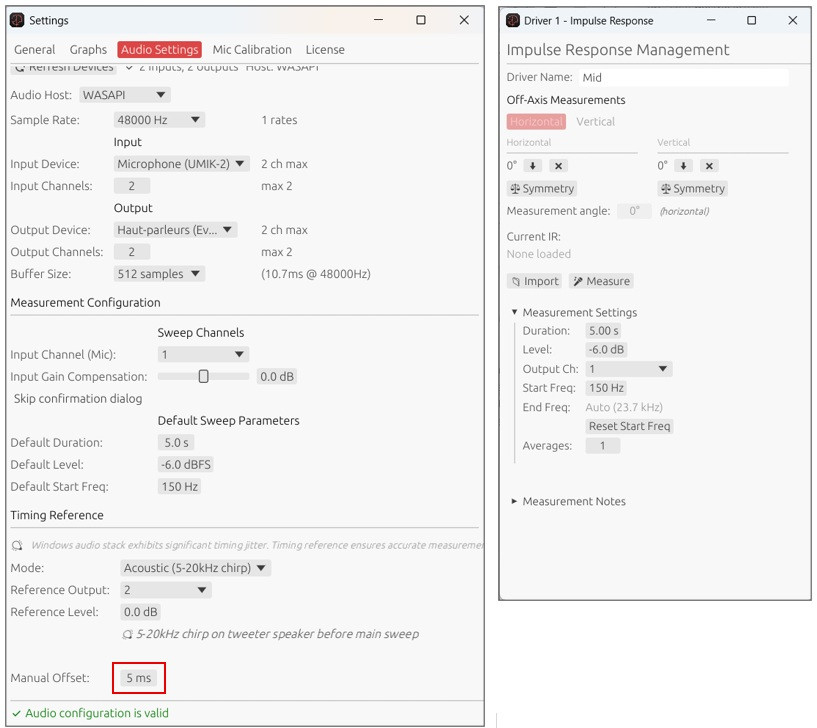Expand the Measurement Notes section
817x728 pixels.
click(x=567, y=501)
